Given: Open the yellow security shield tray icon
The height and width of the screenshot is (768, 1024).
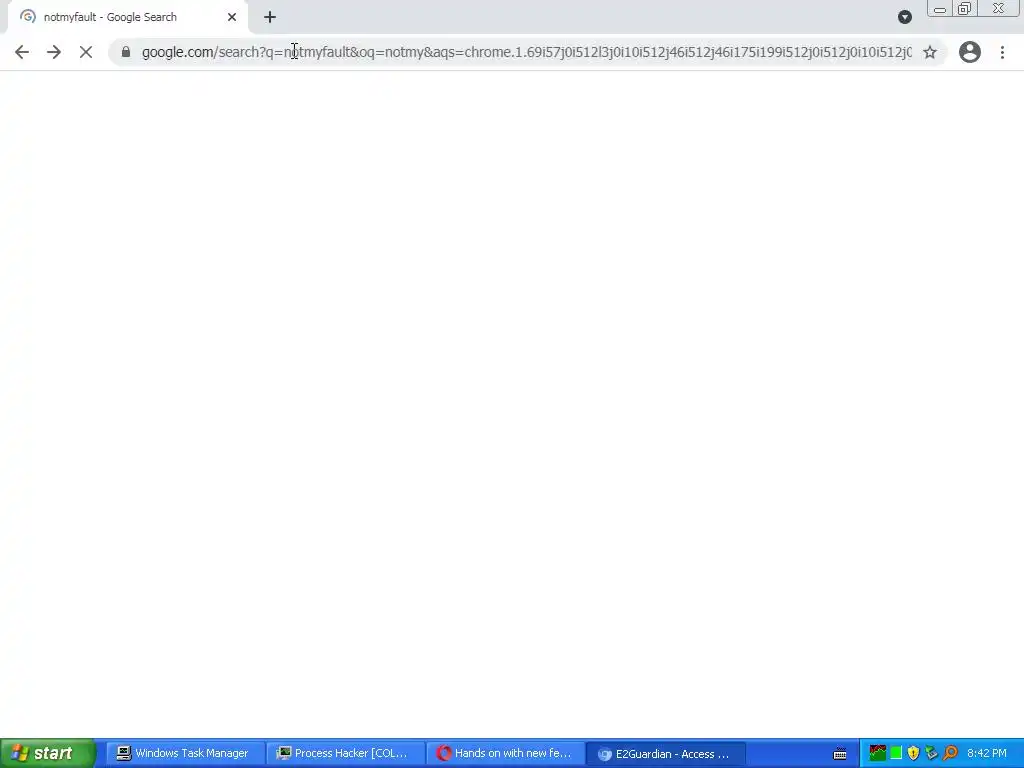Looking at the screenshot, I should pos(913,753).
